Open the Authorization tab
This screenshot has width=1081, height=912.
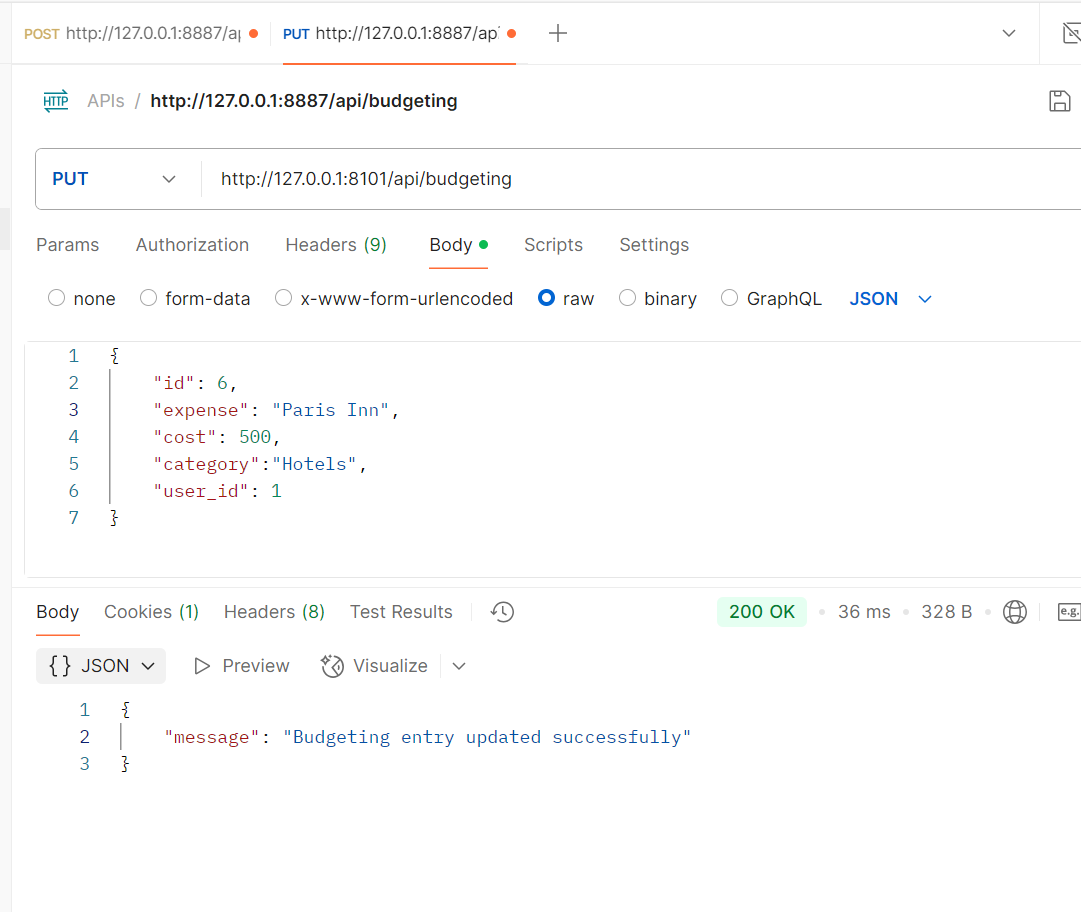[192, 245]
